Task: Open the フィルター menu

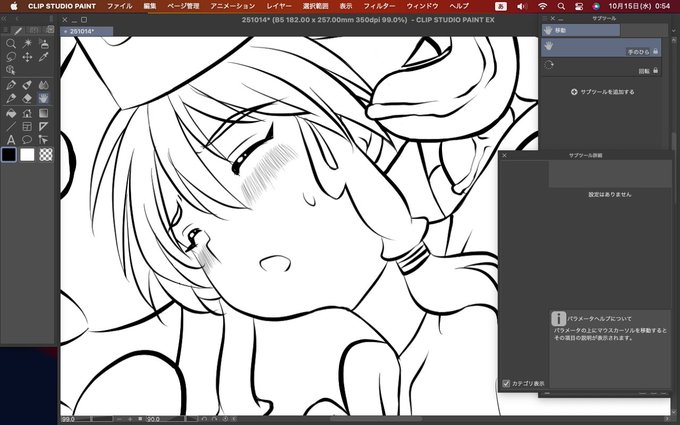Action: (x=379, y=6)
